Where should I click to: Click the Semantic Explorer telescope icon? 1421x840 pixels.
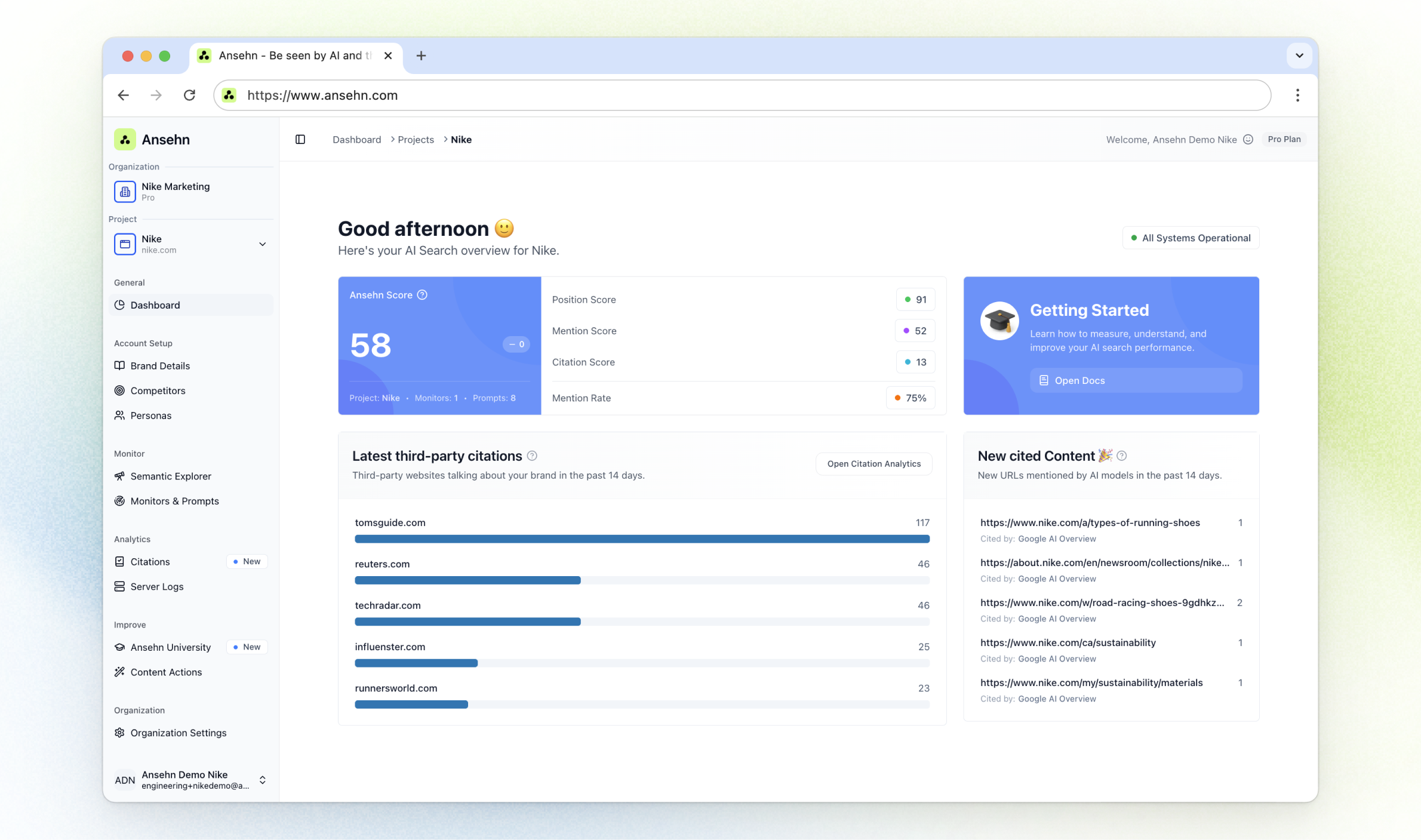click(119, 476)
